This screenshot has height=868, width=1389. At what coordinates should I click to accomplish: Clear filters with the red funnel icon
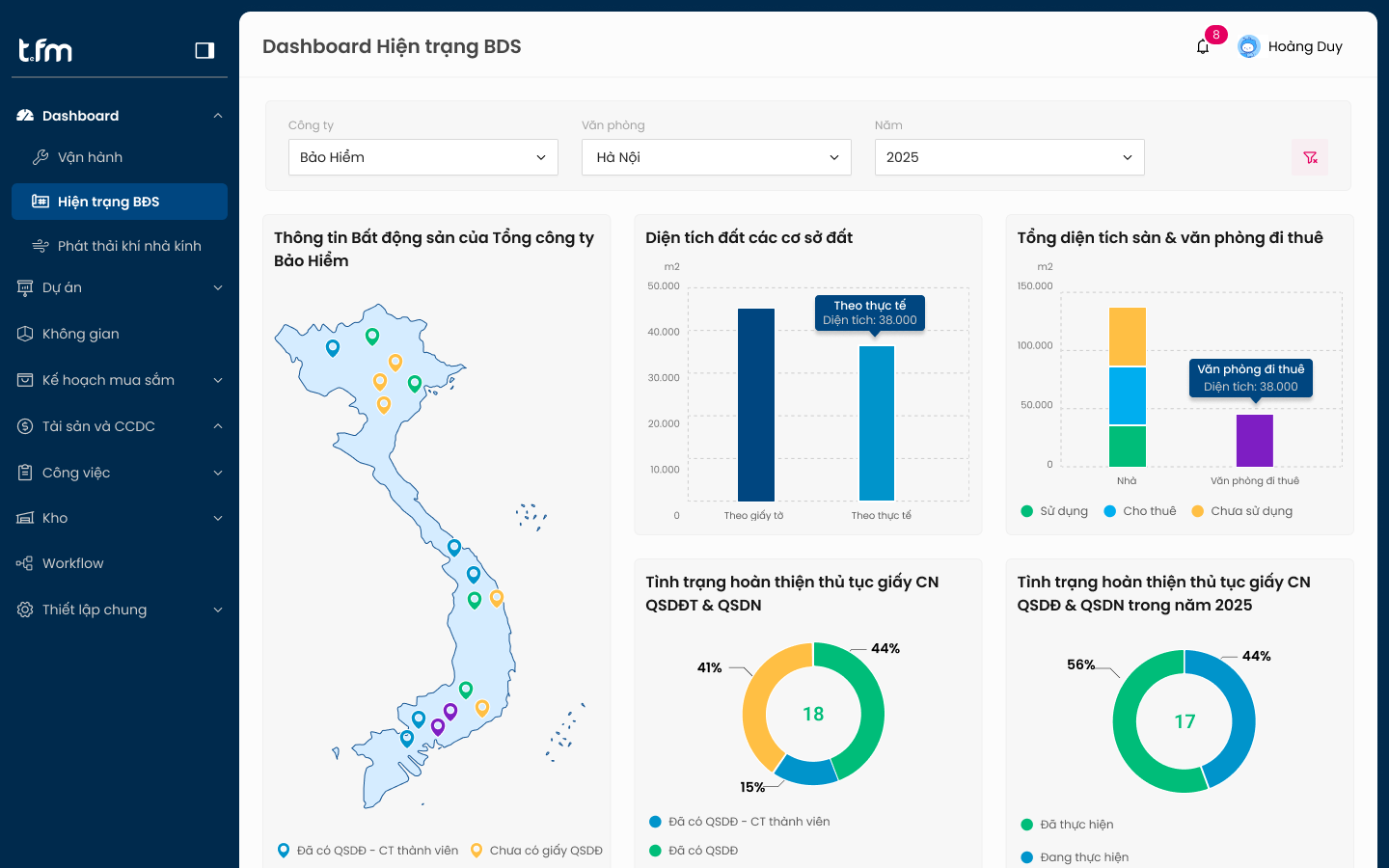pyautogui.click(x=1310, y=157)
